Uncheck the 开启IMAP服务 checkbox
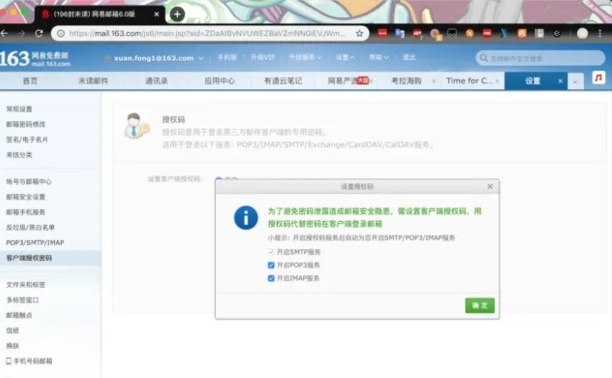Image resolution: width=612 pixels, height=378 pixels. (x=271, y=278)
